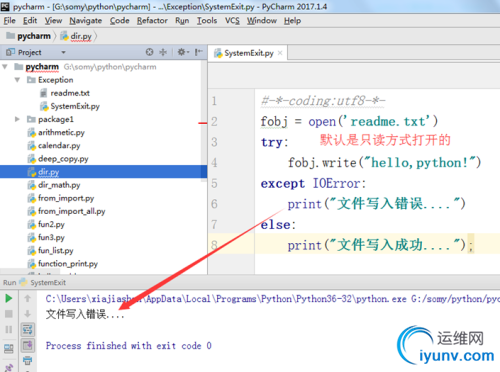The width and height of the screenshot is (500, 372).
Task: Select from_import_all.py in project tree
Action: point(67,211)
